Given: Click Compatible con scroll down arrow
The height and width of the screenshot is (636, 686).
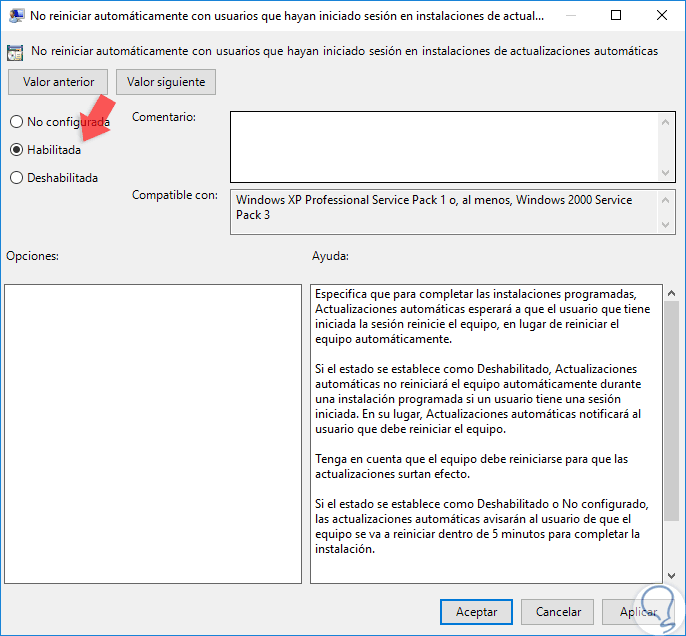Looking at the screenshot, I should (665, 225).
